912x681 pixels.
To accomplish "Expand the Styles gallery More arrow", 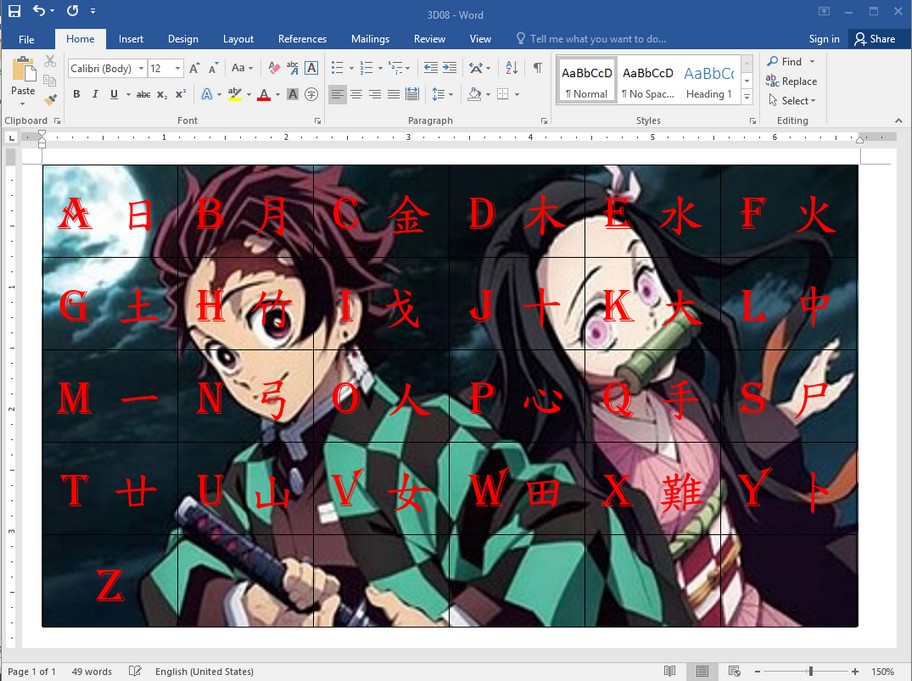I will pyautogui.click(x=747, y=97).
